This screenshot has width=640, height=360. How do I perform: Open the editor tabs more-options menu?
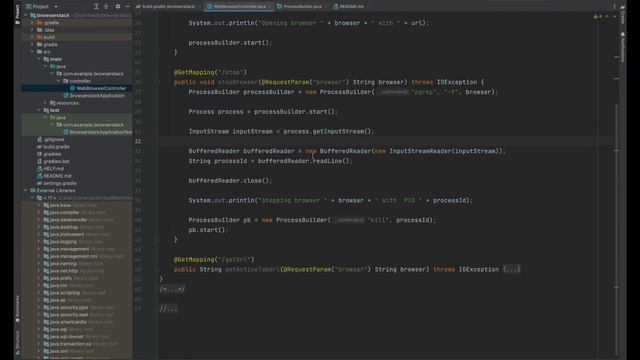point(614,7)
